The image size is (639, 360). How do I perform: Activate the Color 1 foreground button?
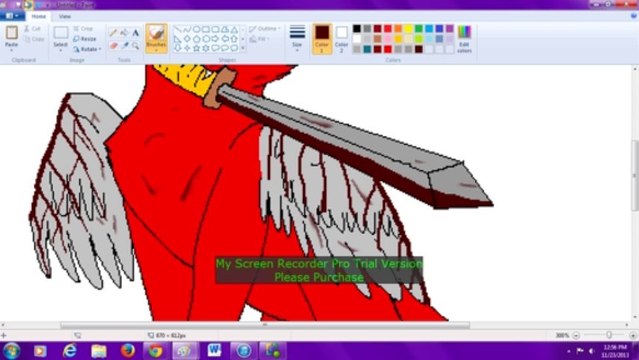coord(322,39)
